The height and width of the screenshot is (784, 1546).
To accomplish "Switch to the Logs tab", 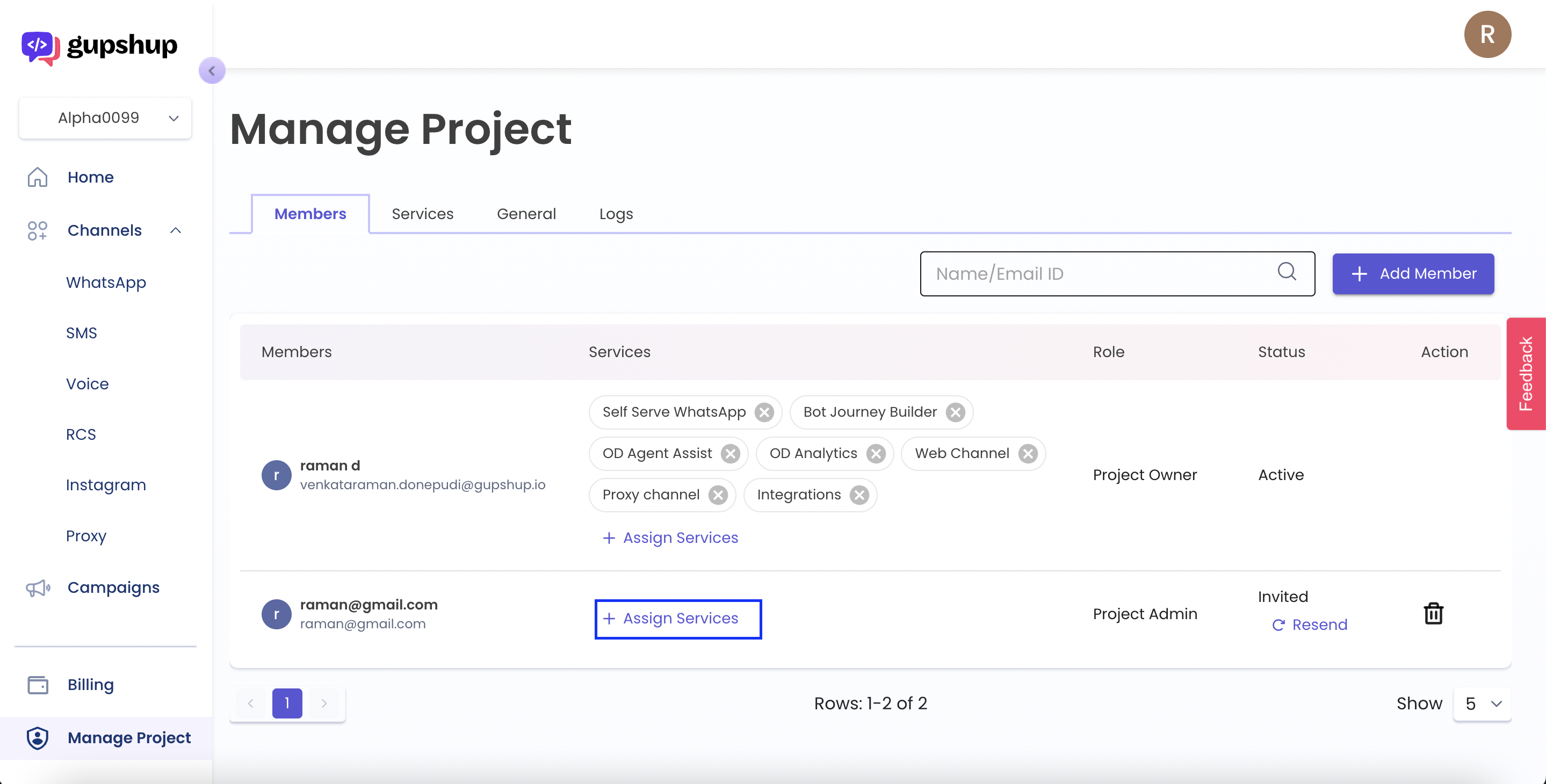I will coord(616,214).
